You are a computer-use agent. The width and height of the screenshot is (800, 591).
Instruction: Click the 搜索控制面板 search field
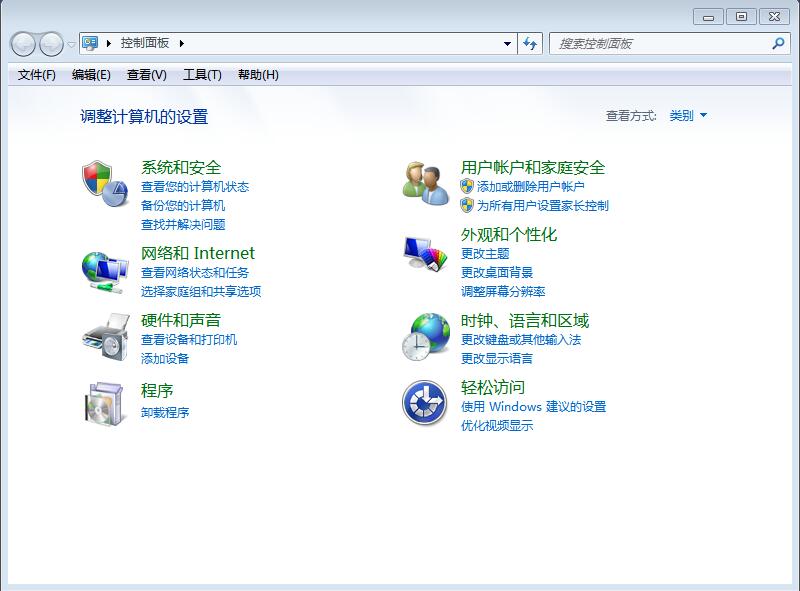660,44
